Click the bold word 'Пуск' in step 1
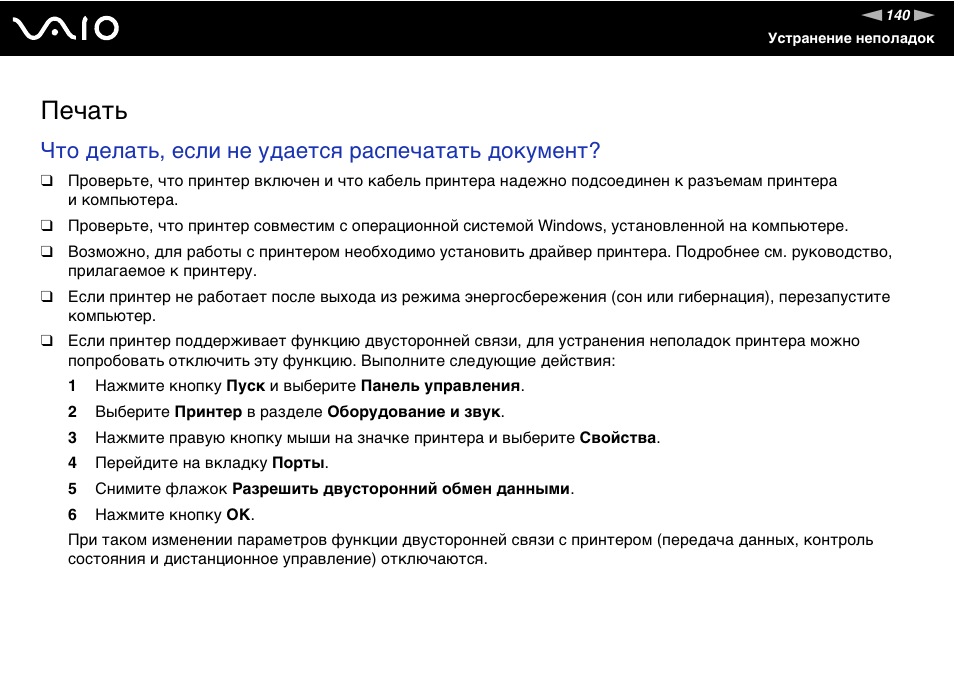 click(x=245, y=386)
